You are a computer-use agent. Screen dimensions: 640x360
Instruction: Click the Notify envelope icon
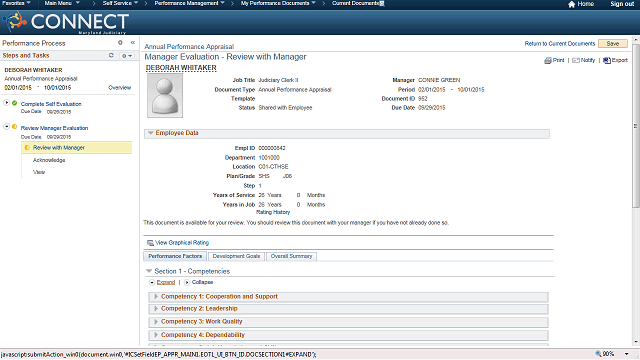(x=576, y=60)
